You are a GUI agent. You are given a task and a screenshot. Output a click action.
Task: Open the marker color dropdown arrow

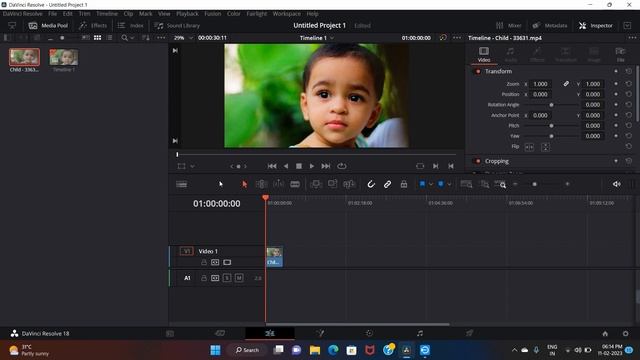(x=449, y=184)
